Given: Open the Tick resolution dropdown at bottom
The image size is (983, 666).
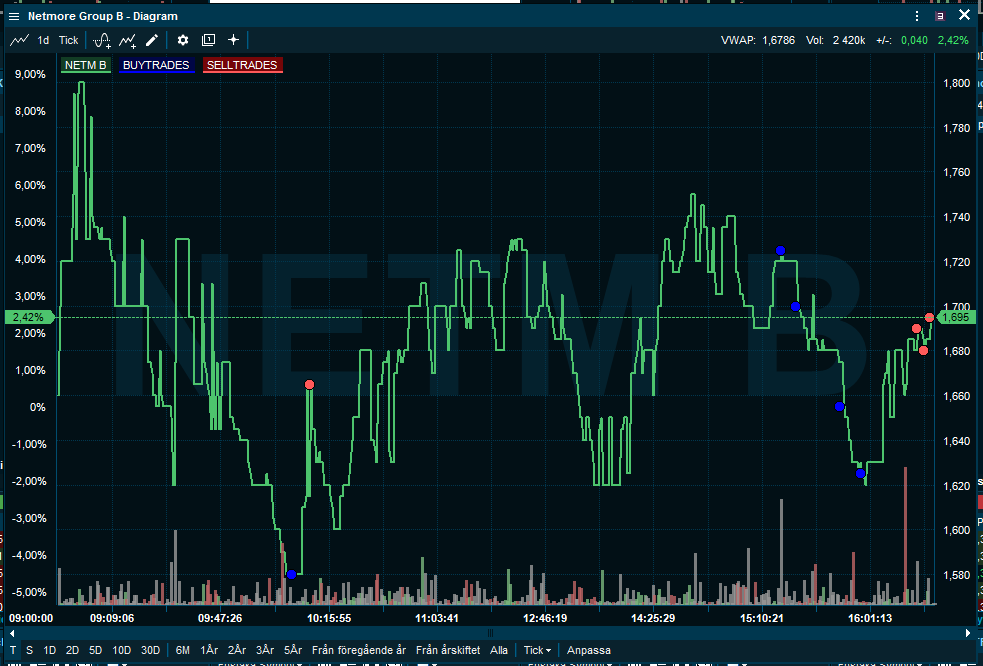Looking at the screenshot, I should click(x=537, y=650).
